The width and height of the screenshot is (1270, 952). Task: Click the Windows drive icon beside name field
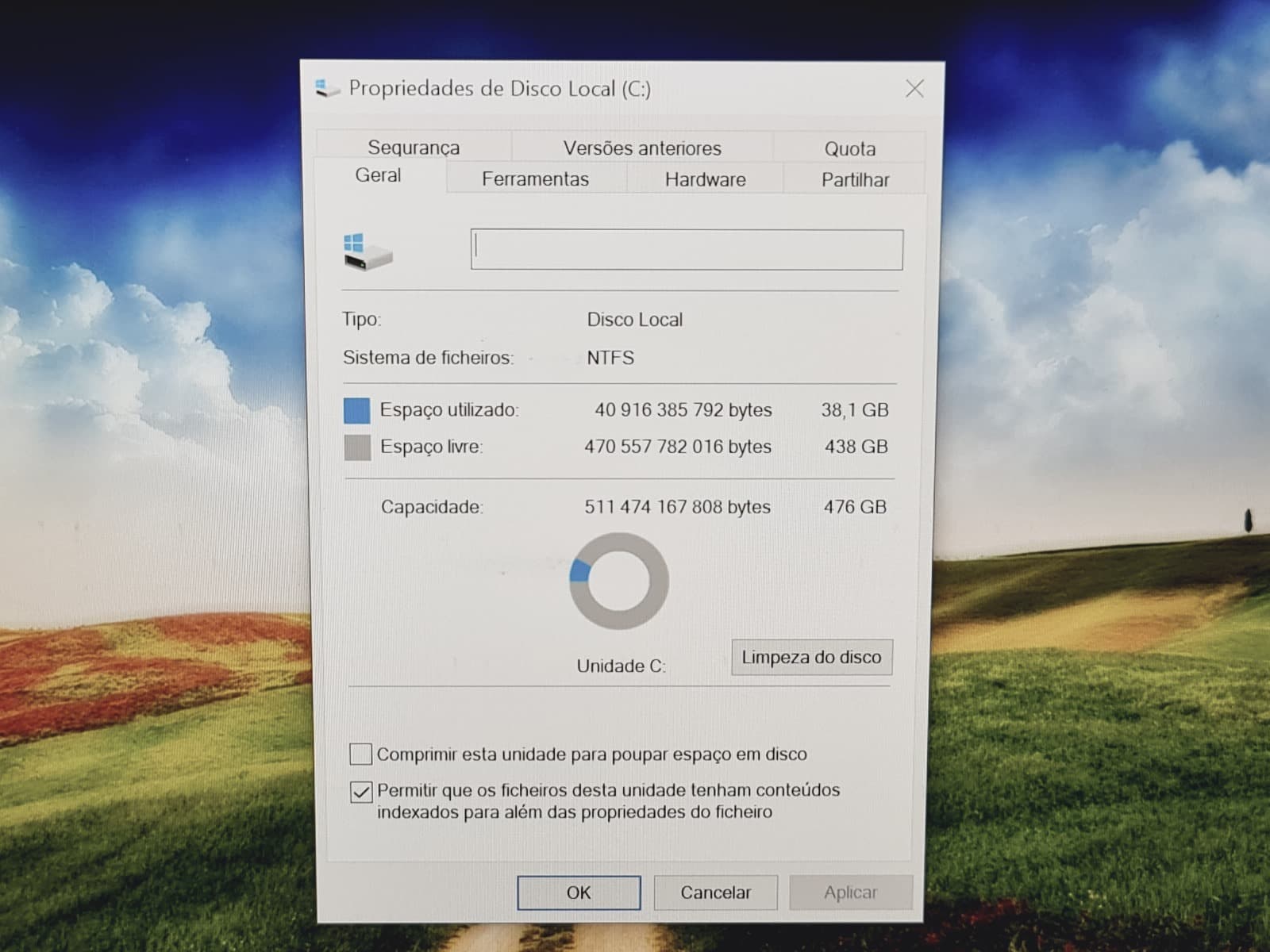point(368,252)
